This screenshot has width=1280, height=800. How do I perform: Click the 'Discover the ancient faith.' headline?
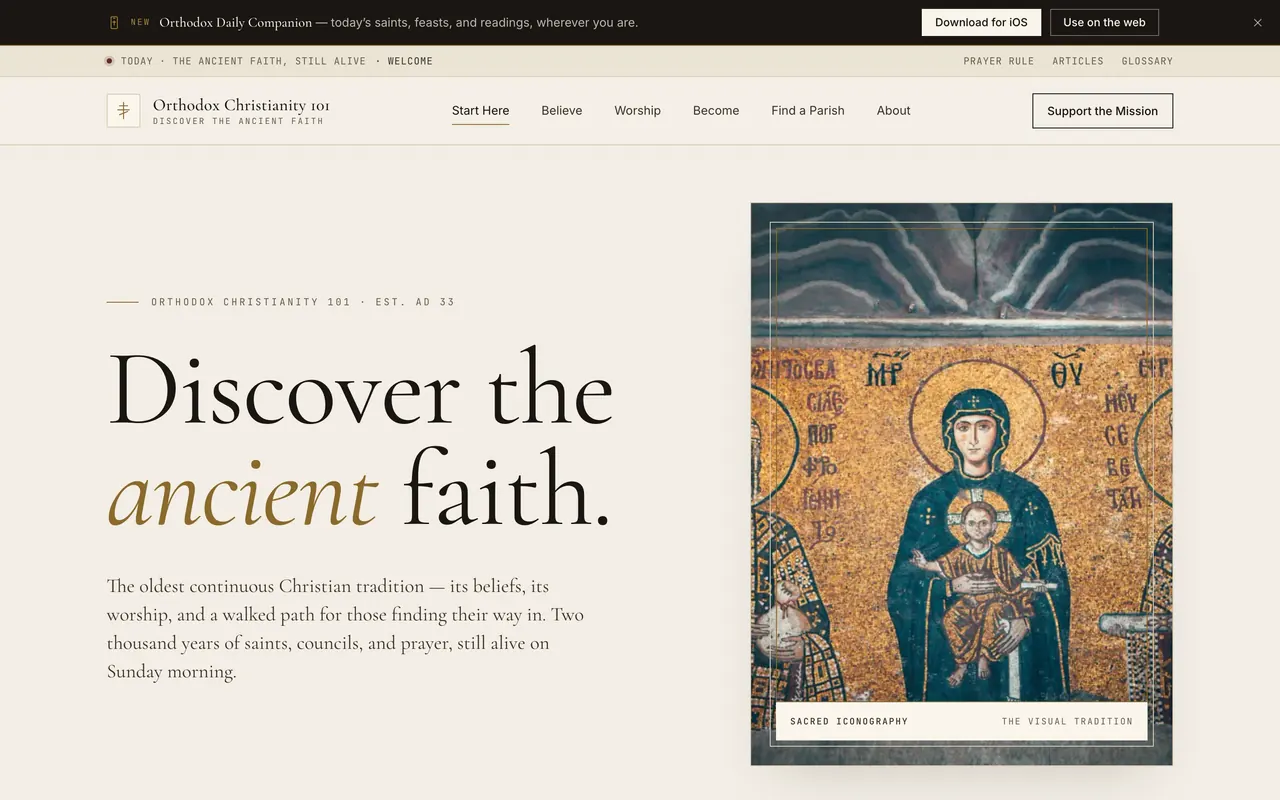[360, 440]
